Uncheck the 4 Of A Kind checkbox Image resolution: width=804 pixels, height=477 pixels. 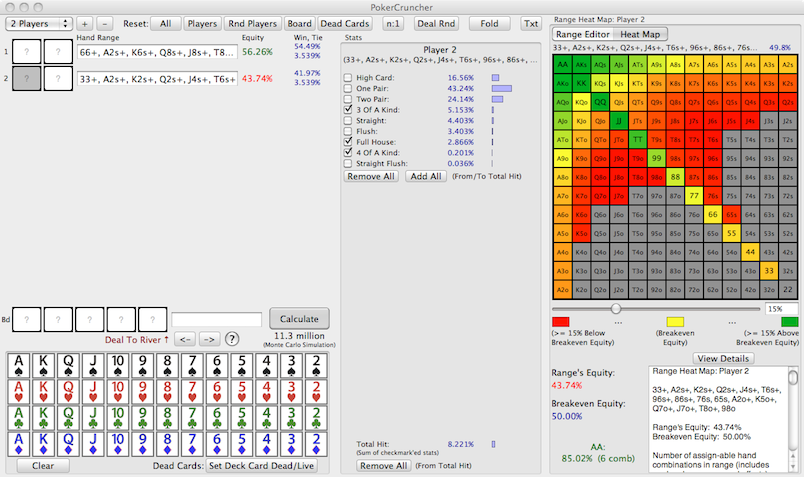click(x=348, y=152)
